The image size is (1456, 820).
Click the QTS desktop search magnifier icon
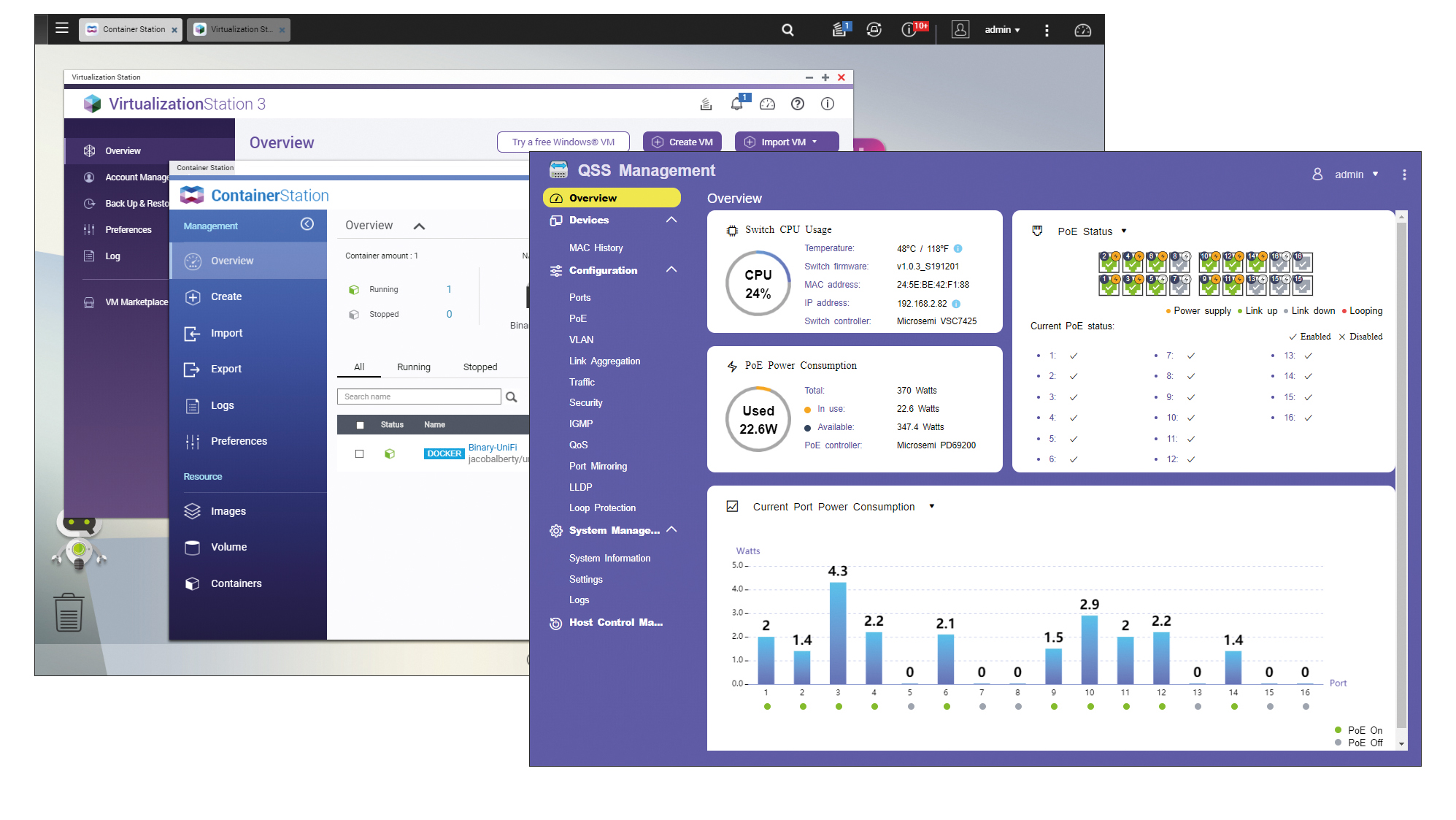coord(787,30)
